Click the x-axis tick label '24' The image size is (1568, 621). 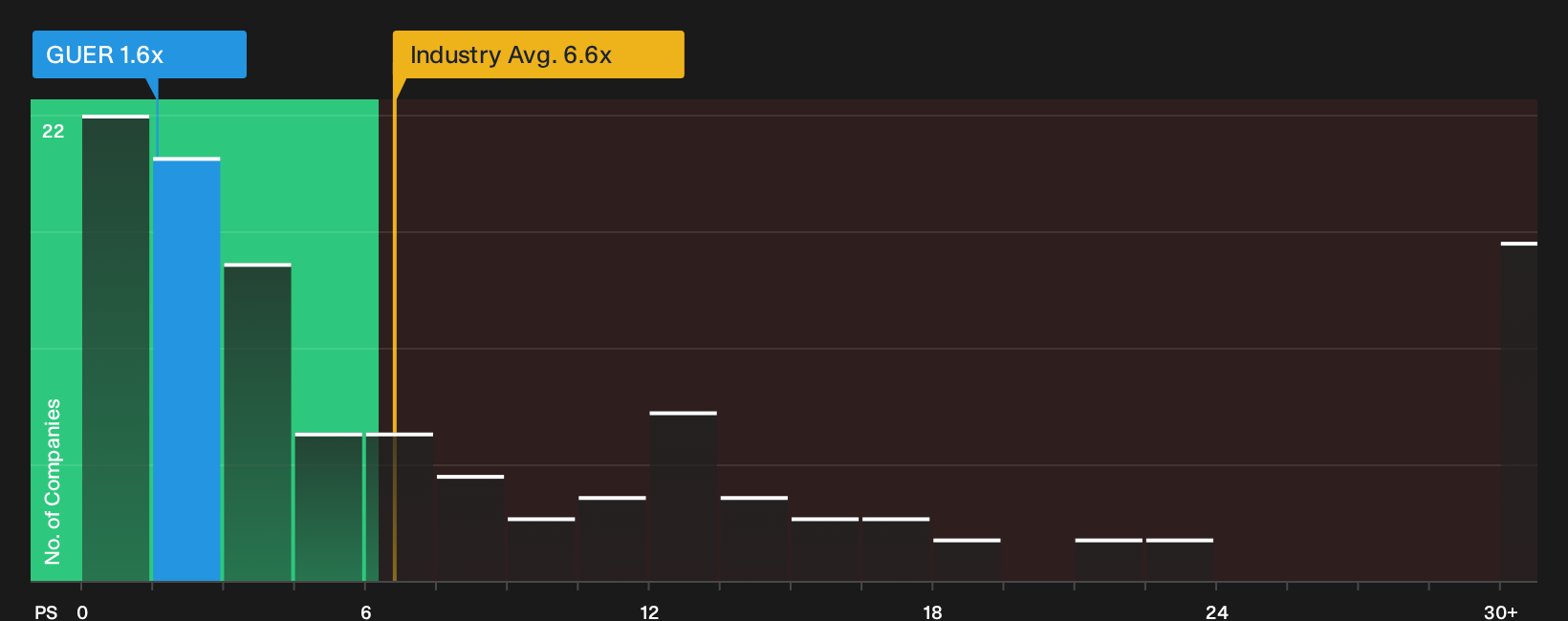(1216, 612)
